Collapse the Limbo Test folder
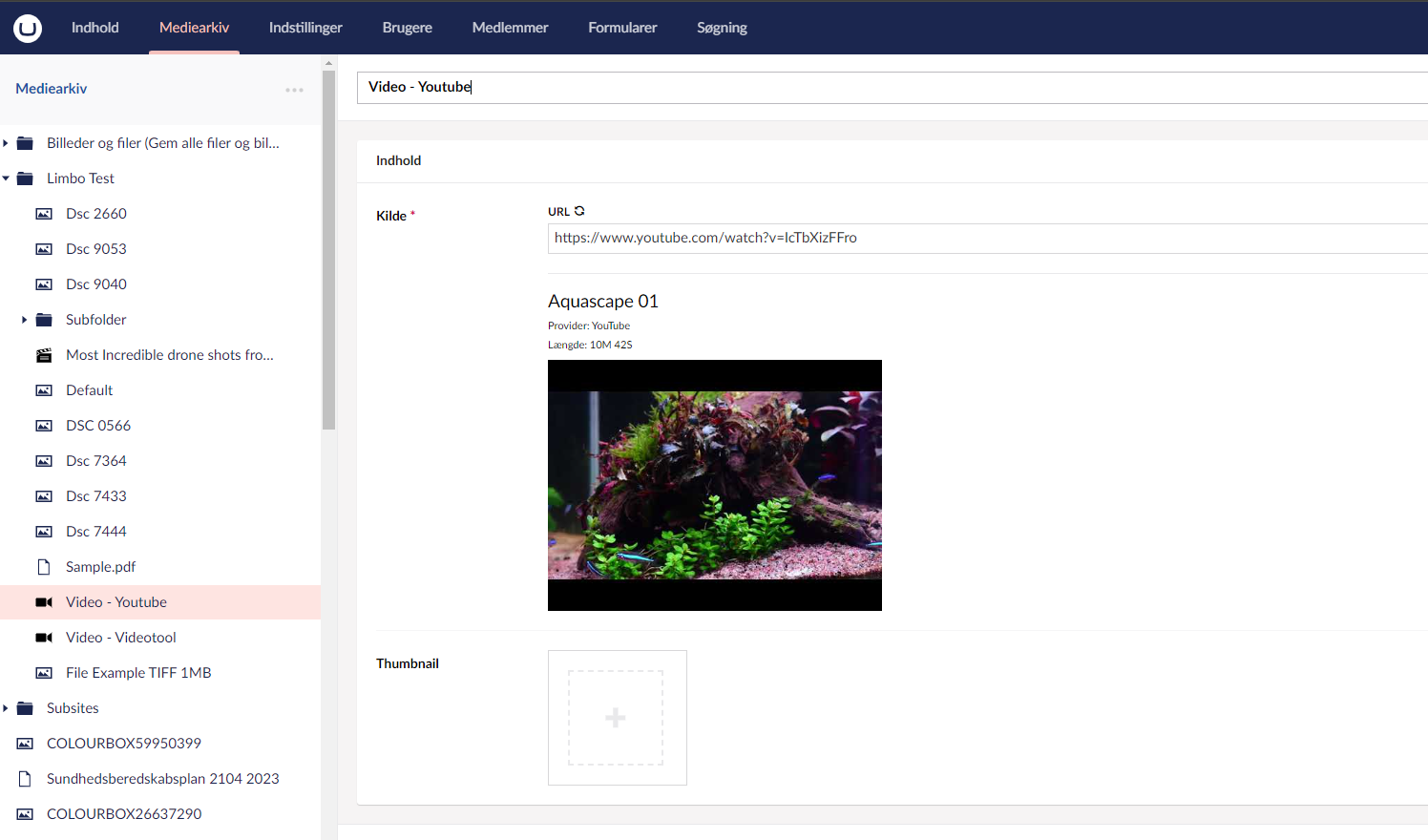The image size is (1428, 840). pyautogui.click(x=6, y=178)
